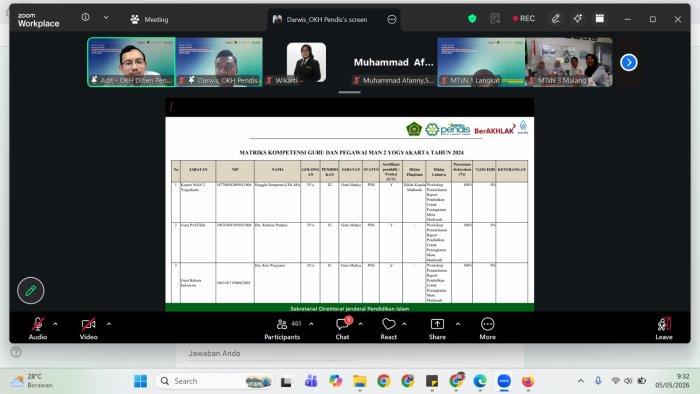Viewport: 700px width, 394px height.
Task: Open the Windows Start menu
Action: coord(140,381)
